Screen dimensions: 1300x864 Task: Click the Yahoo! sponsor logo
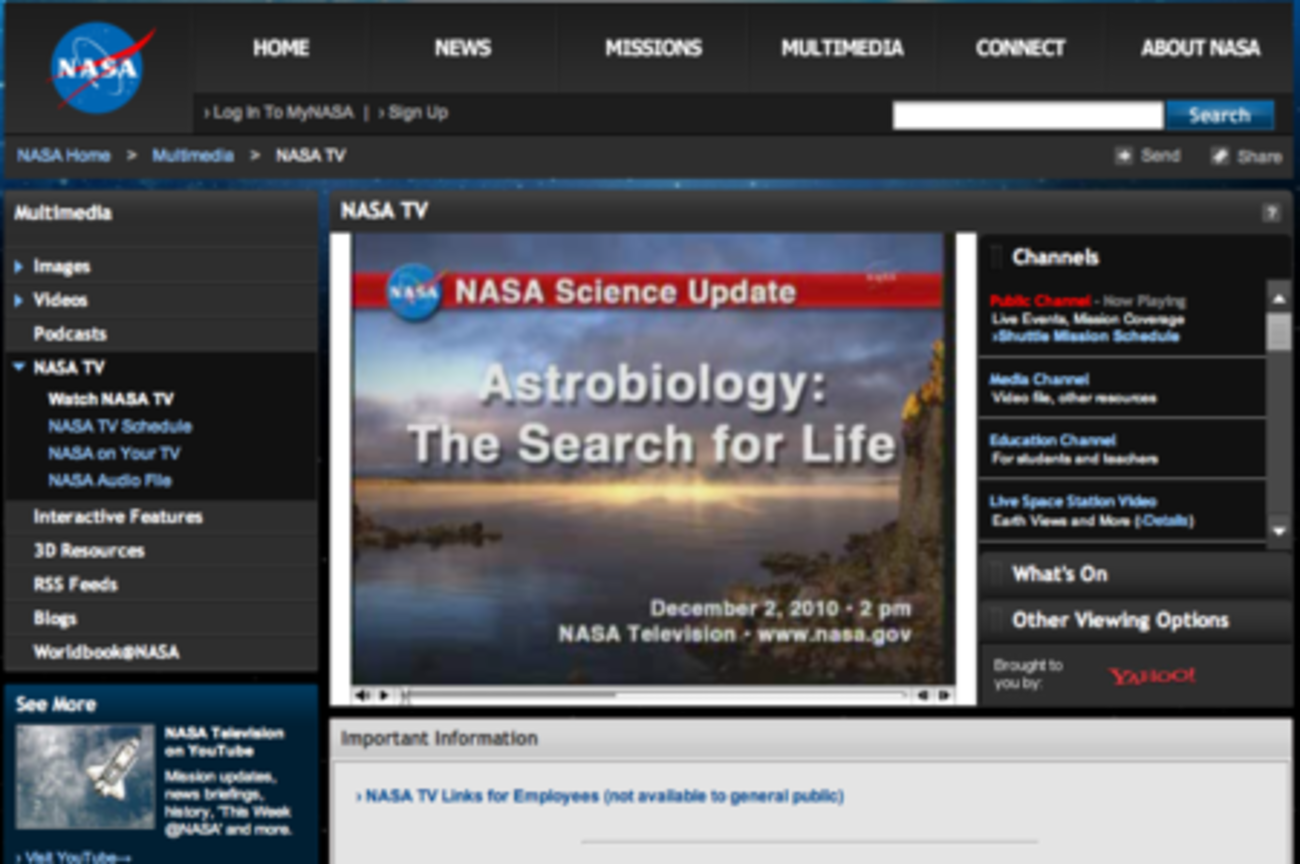tap(1151, 676)
